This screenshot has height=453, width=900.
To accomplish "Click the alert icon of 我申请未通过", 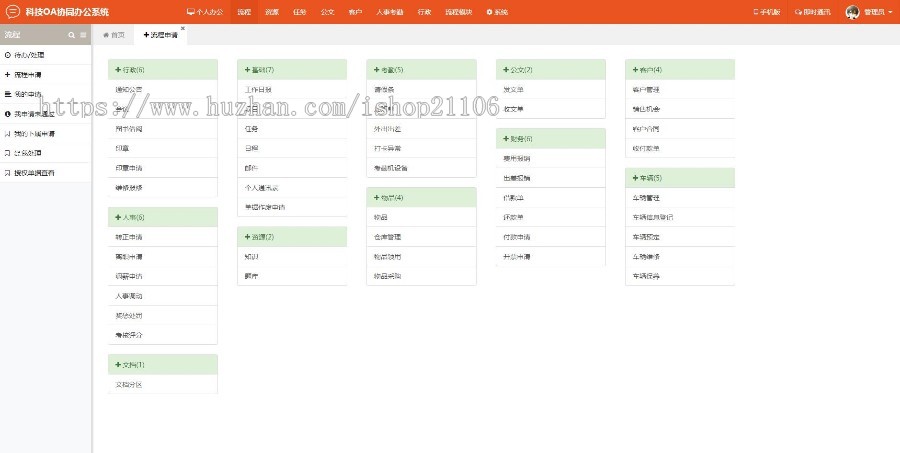I will pos(7,114).
